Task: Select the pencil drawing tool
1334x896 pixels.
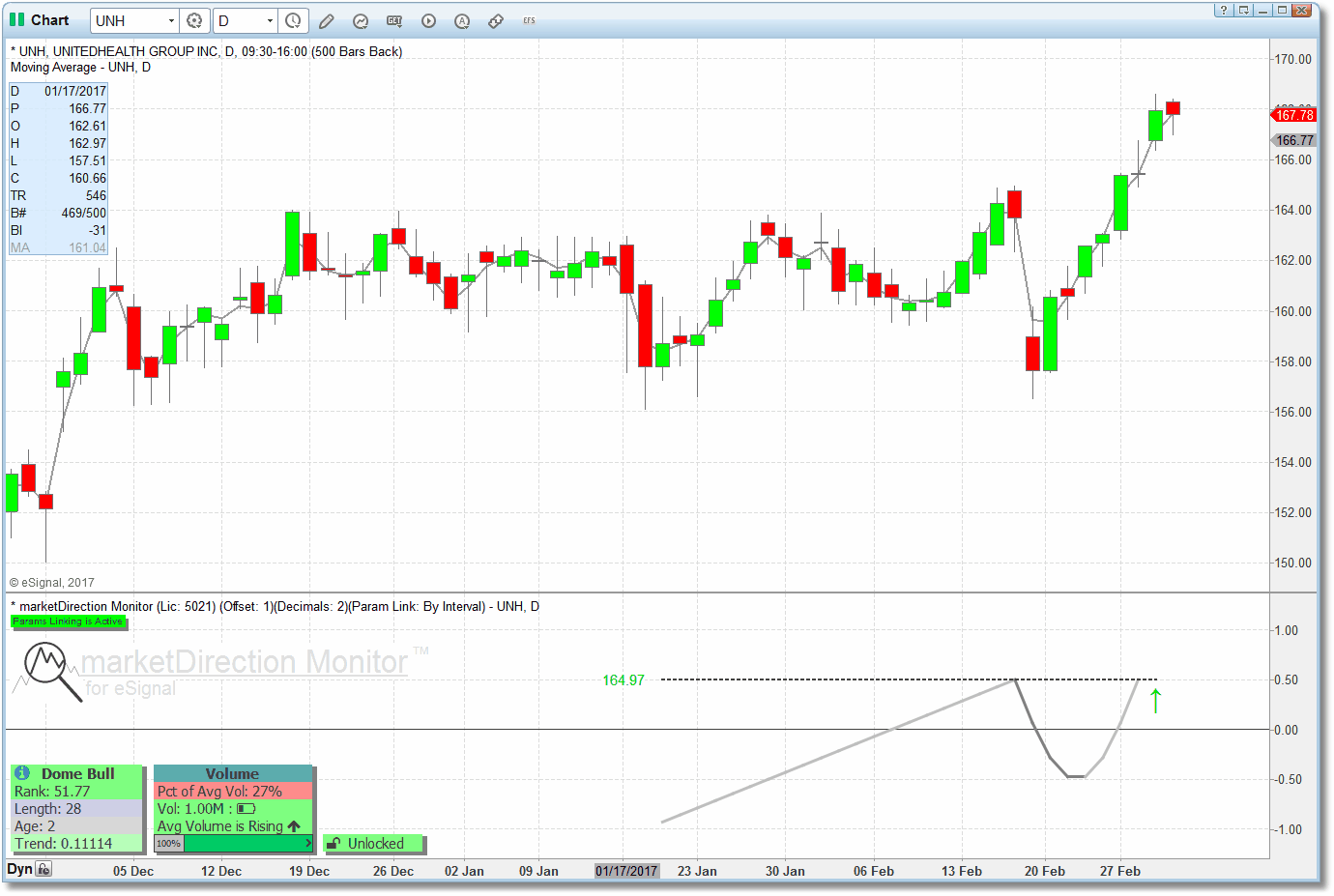Action: click(x=327, y=20)
